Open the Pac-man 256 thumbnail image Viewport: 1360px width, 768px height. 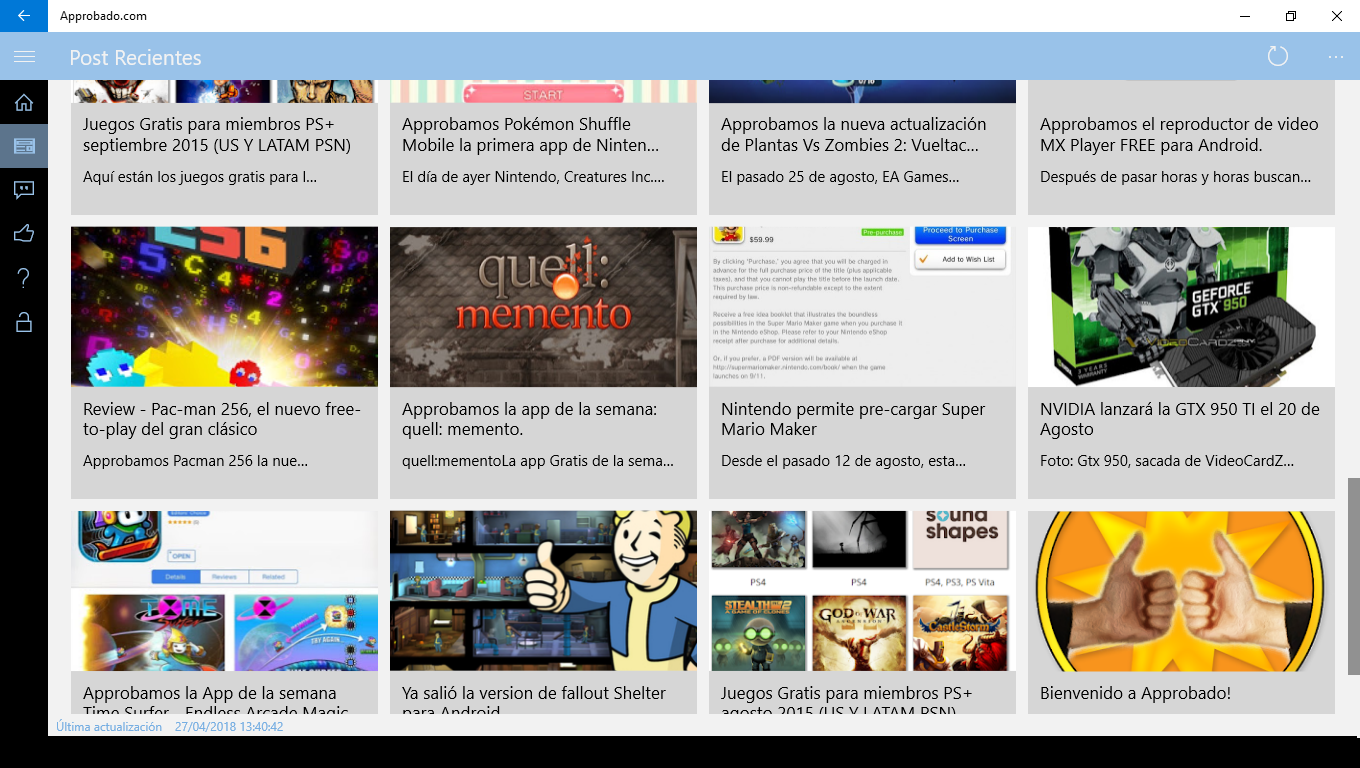(224, 307)
